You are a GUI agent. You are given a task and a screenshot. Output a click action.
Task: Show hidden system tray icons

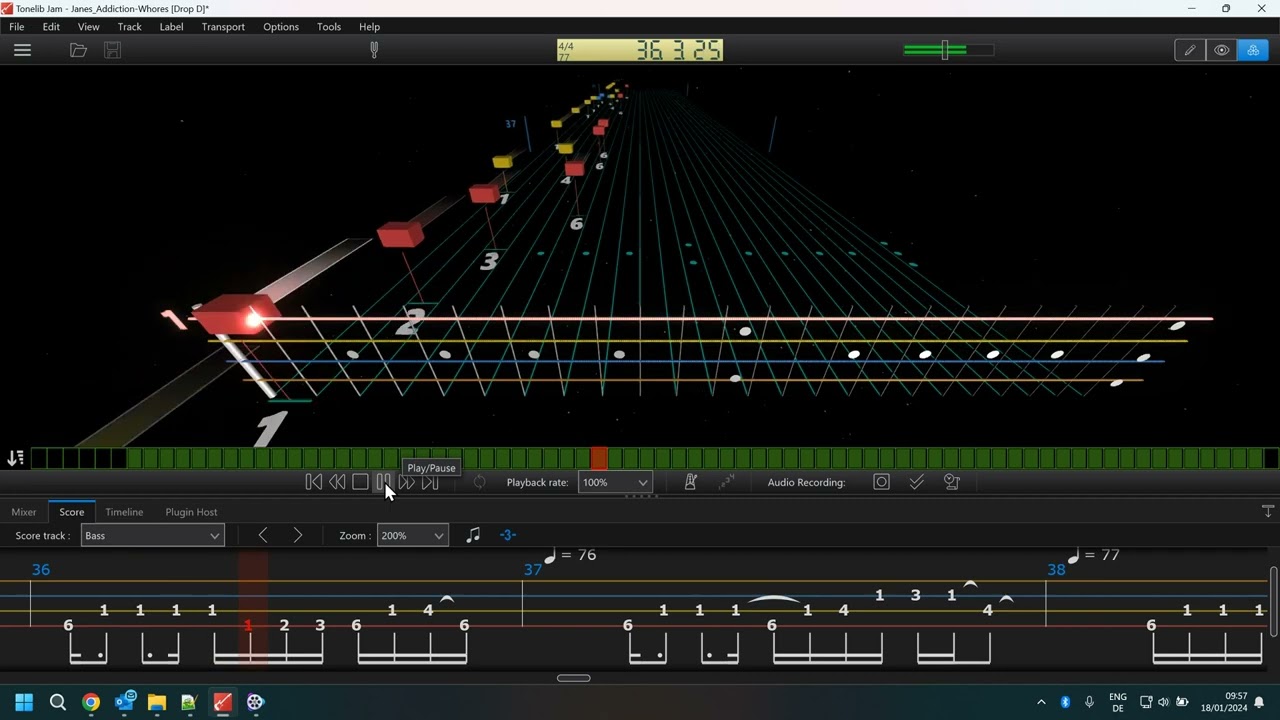pyautogui.click(x=1041, y=702)
